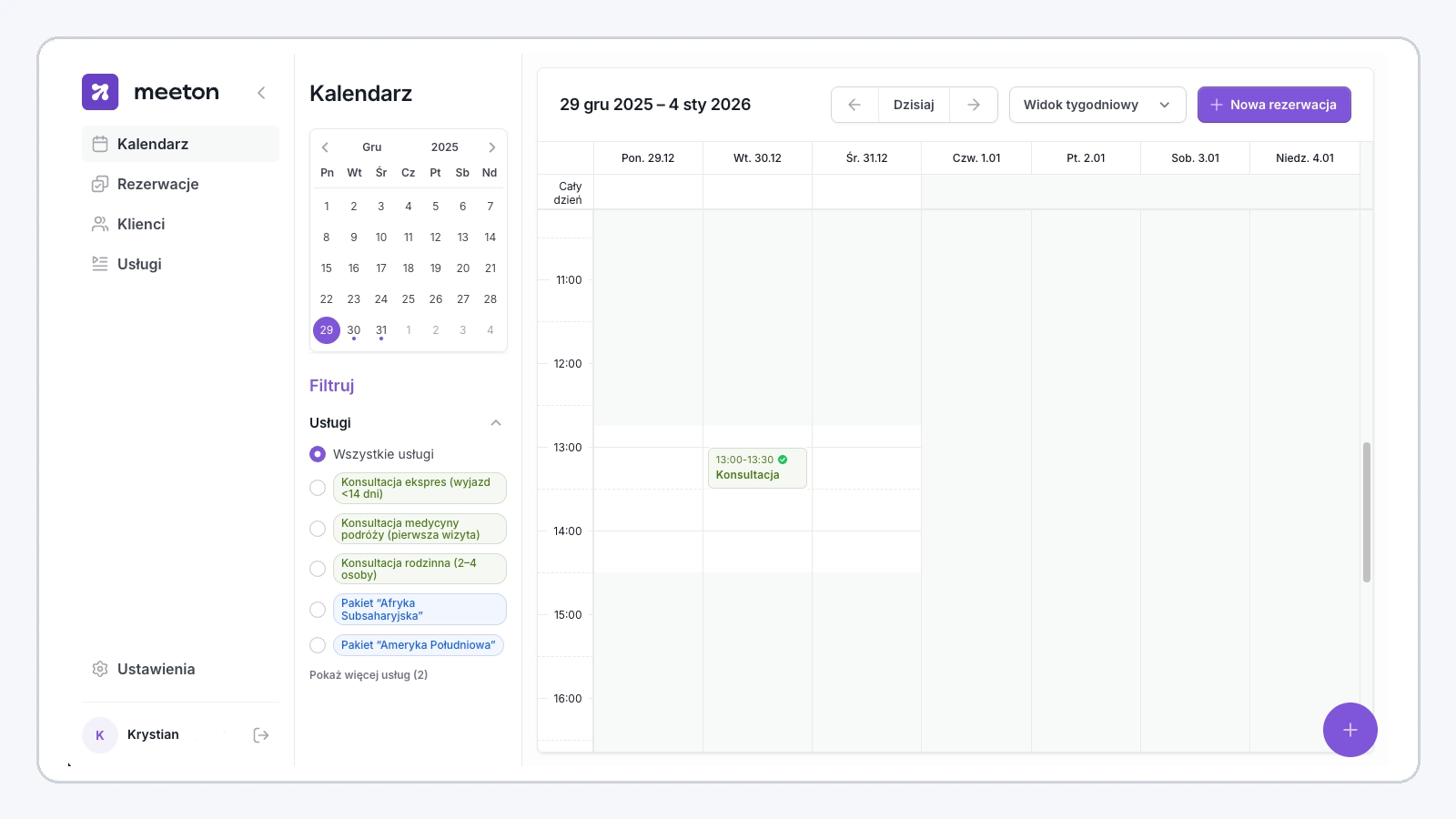Click the meeton logo icon
This screenshot has width=1456, height=819.
pos(100,92)
